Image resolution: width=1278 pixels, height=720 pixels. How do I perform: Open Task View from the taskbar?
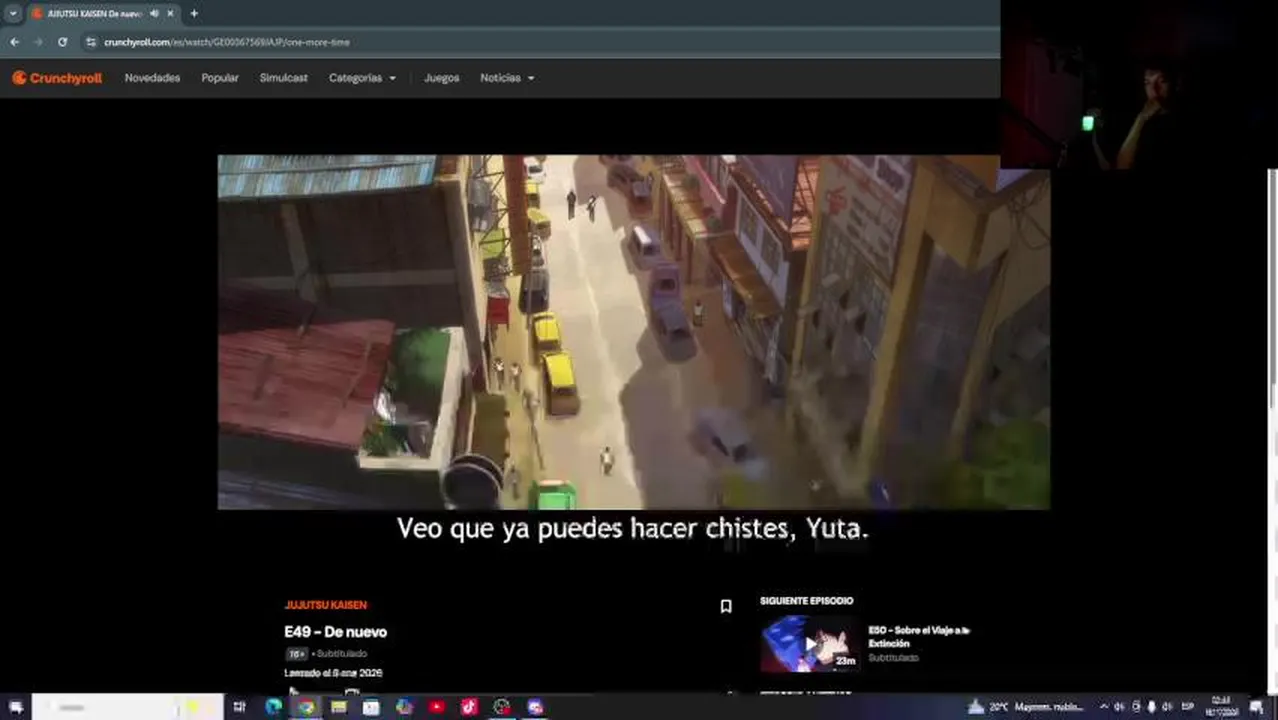[x=239, y=707]
